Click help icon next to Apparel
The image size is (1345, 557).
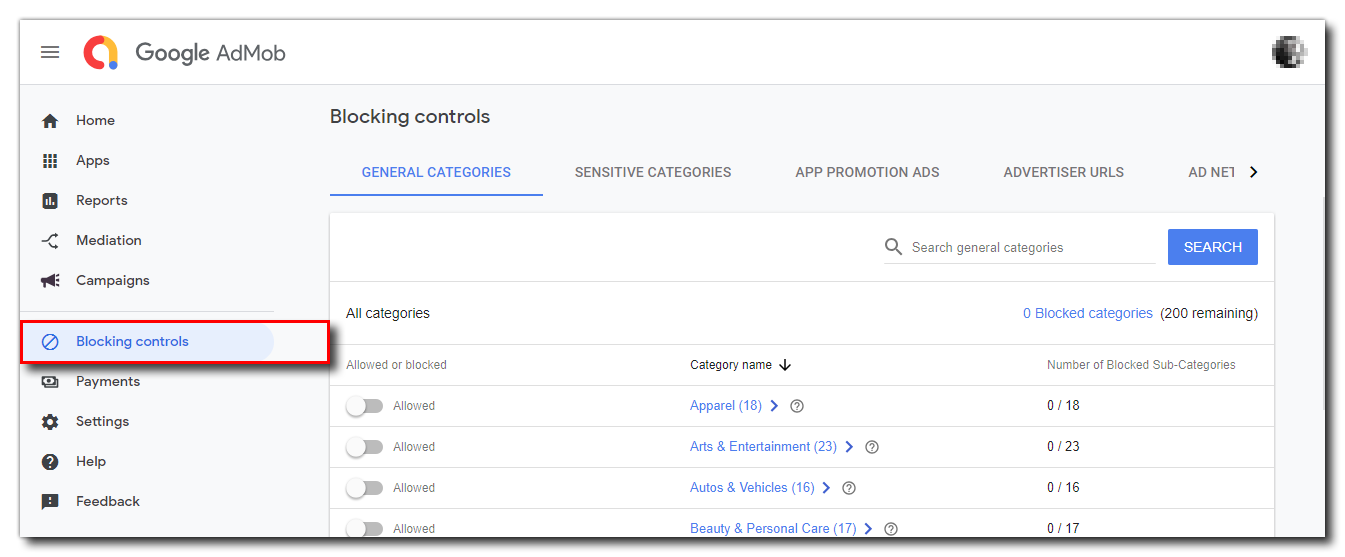(797, 406)
